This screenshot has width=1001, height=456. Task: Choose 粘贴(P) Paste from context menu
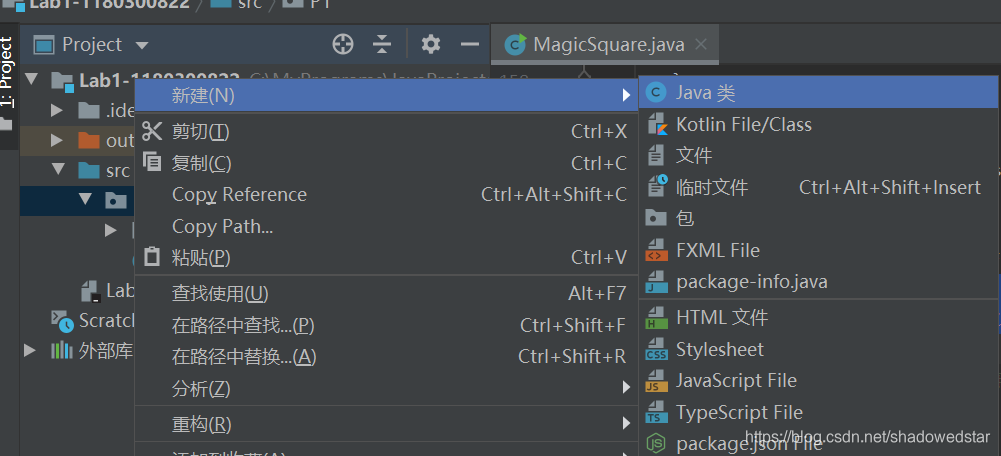coord(387,257)
